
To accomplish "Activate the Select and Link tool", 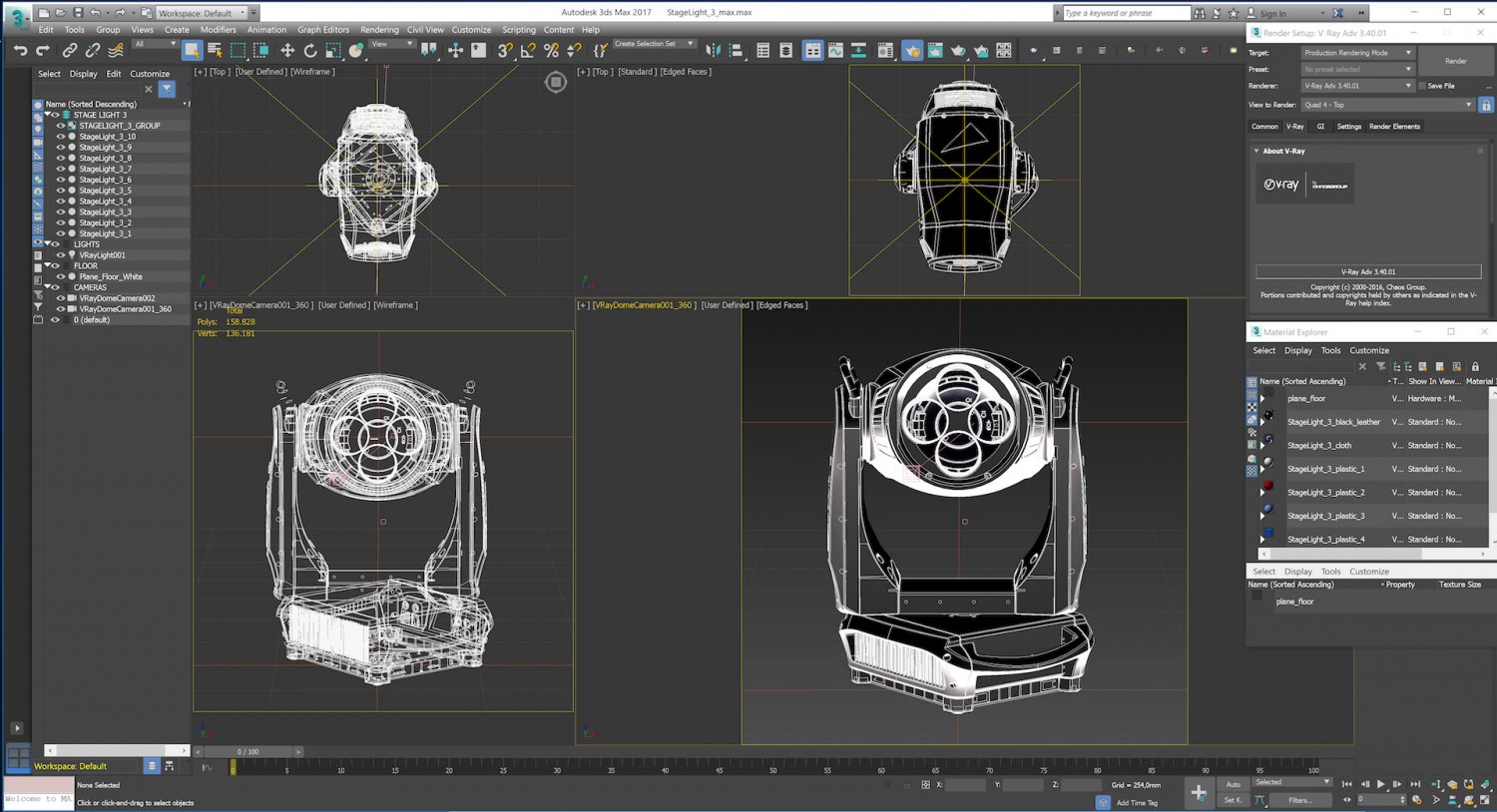I will (70, 50).
